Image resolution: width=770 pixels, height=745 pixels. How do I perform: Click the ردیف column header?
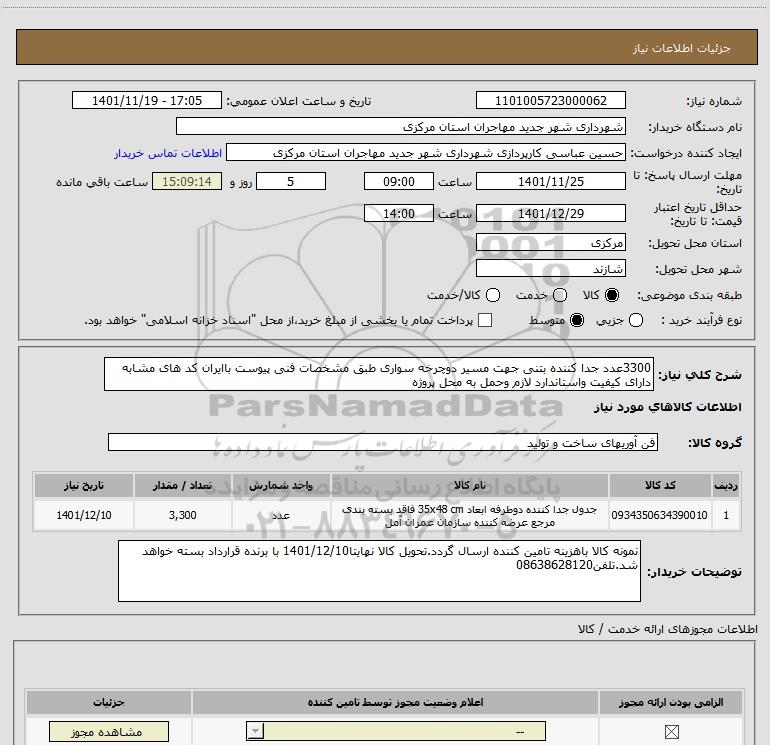(x=726, y=485)
